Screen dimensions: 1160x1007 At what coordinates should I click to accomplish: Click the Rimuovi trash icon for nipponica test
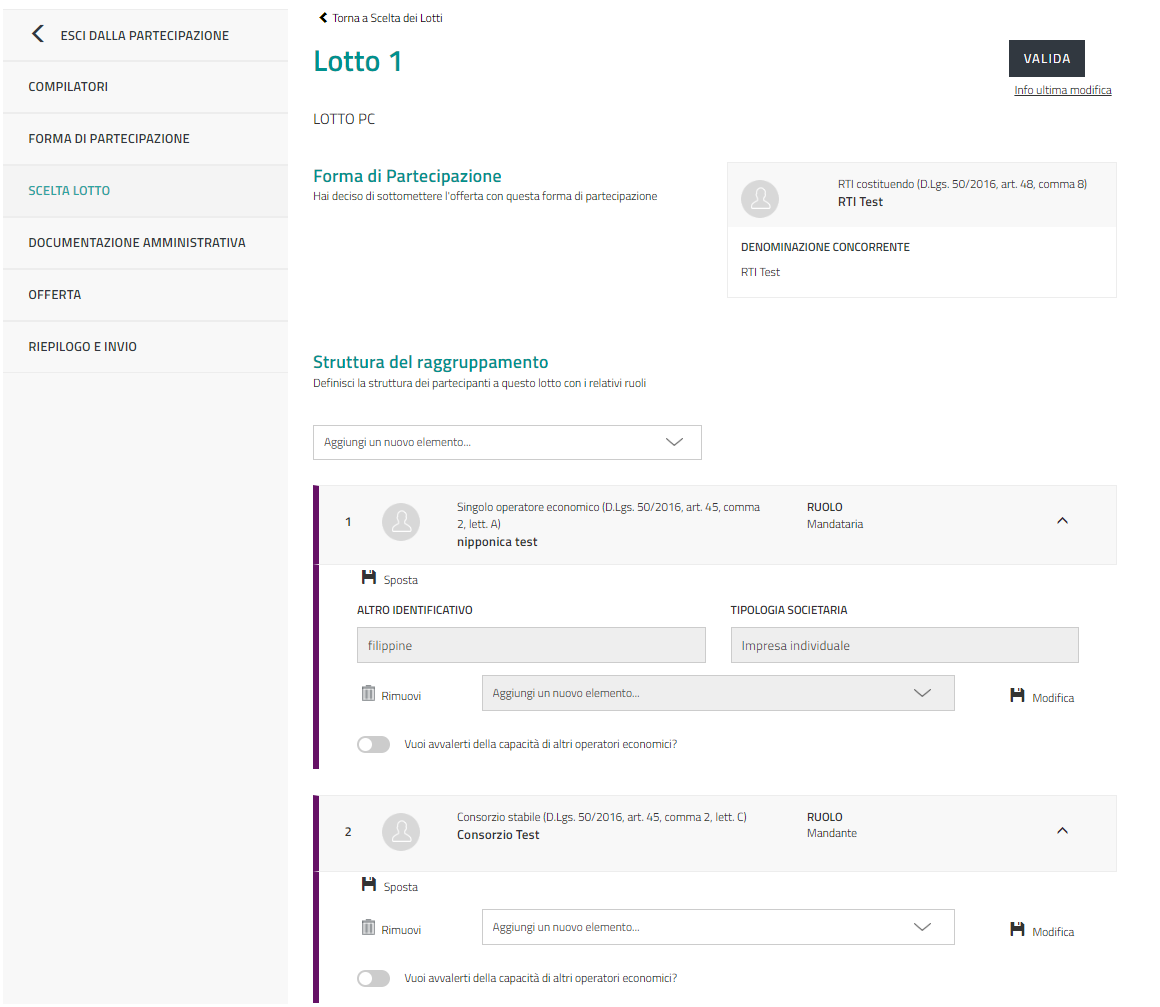coord(368,694)
